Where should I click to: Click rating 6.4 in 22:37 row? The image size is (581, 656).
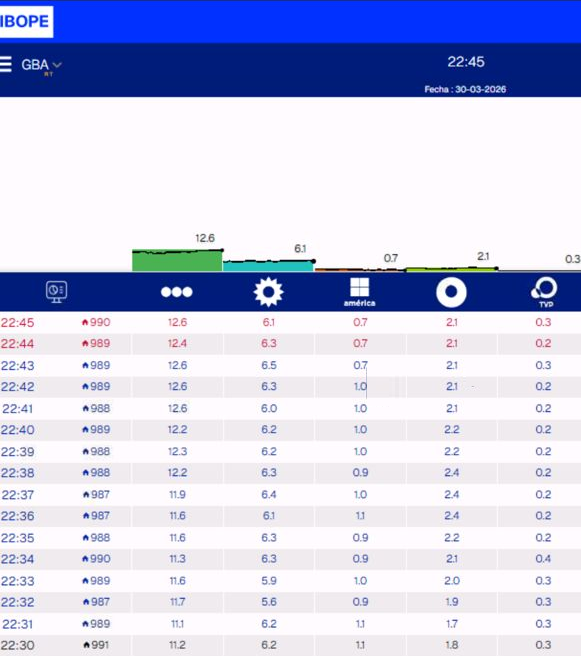269,495
